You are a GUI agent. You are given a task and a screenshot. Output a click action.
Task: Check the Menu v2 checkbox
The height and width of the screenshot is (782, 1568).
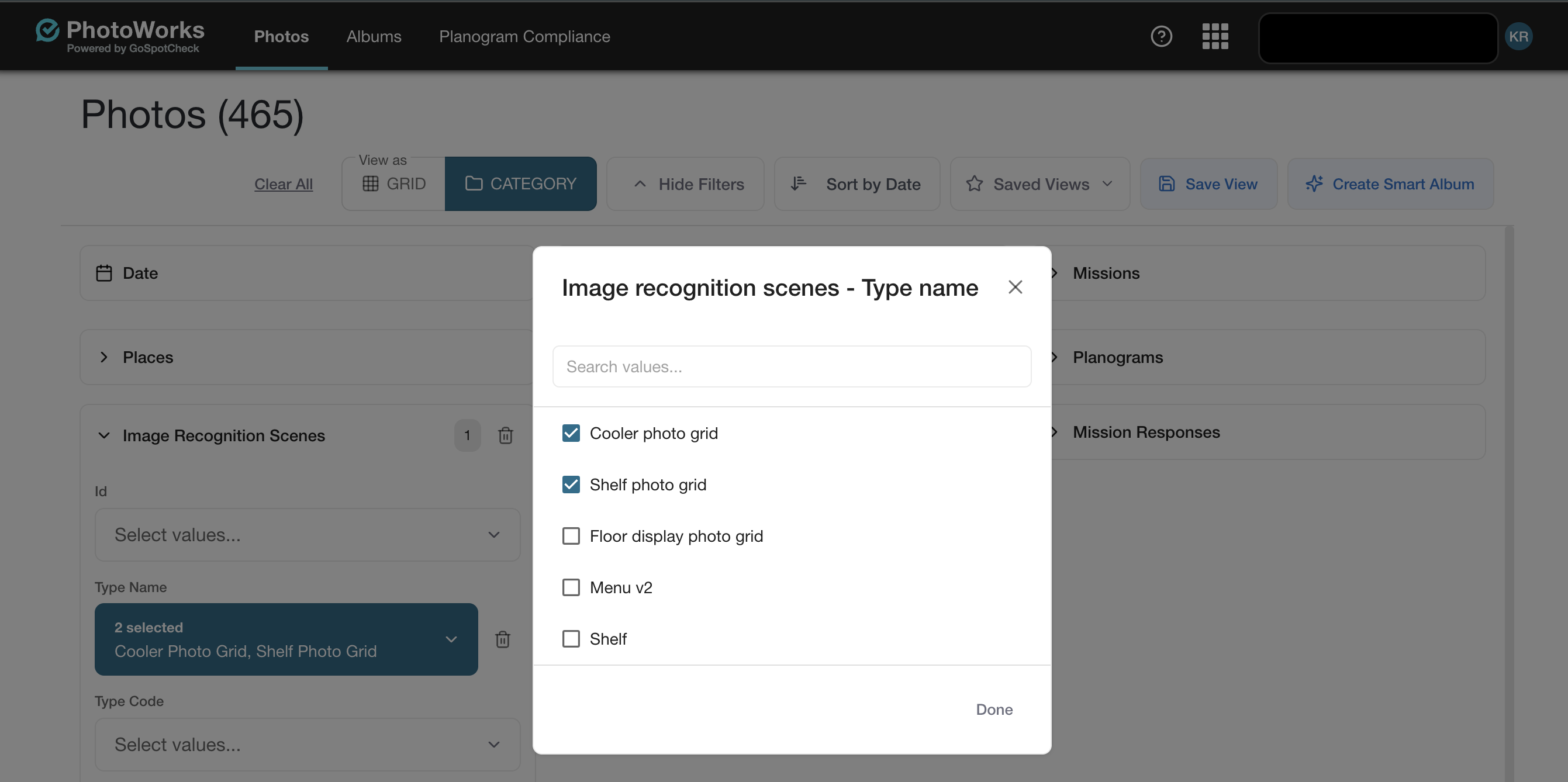[x=571, y=587]
